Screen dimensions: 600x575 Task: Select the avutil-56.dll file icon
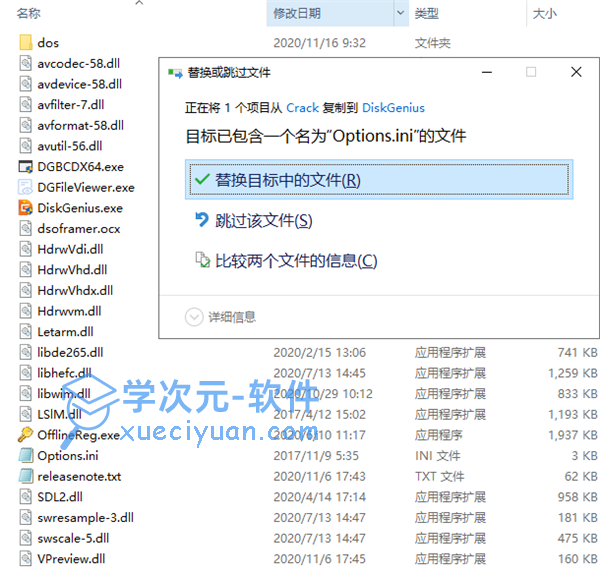pyautogui.click(x=26, y=146)
